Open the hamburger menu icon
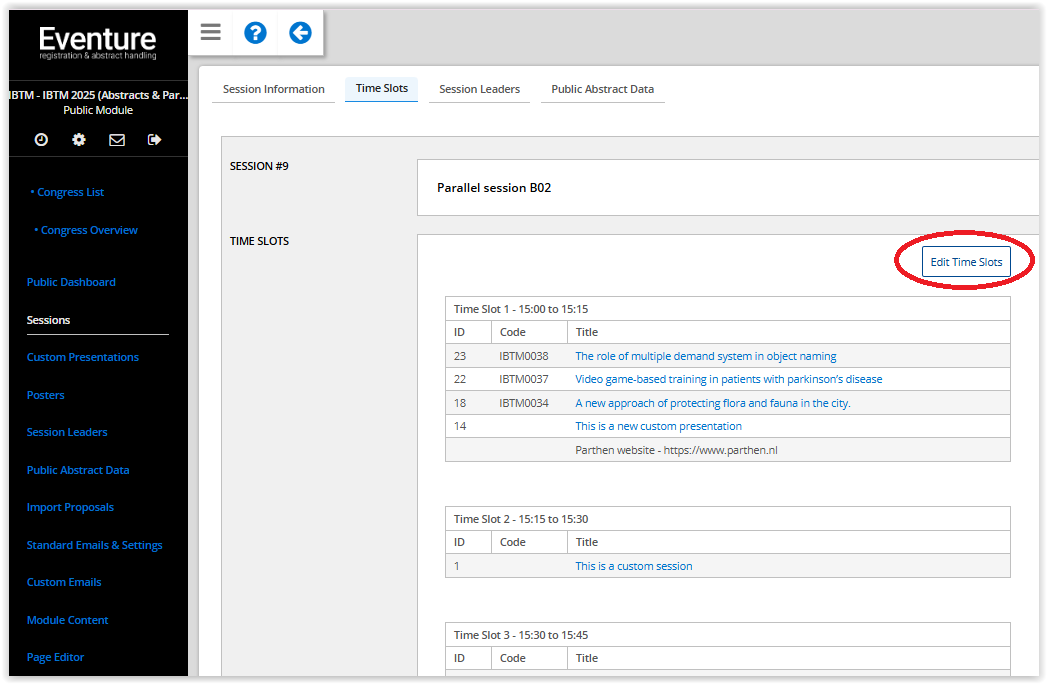The height and width of the screenshot is (684, 1047). (210, 33)
